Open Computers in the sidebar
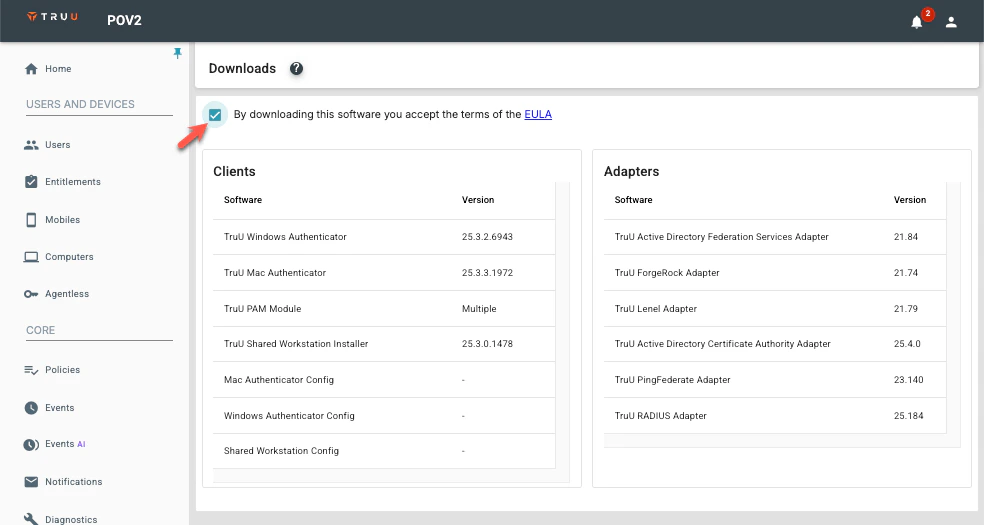This screenshot has width=984, height=525. coord(69,257)
